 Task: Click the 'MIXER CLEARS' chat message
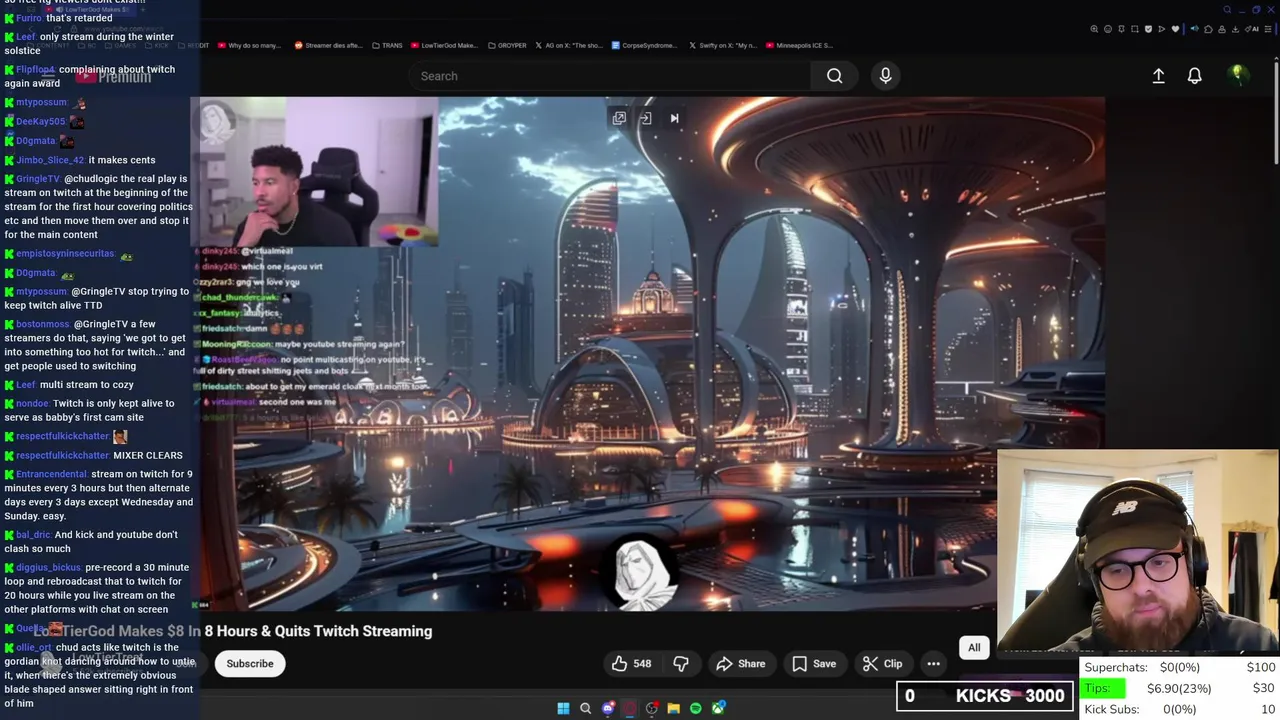click(148, 455)
